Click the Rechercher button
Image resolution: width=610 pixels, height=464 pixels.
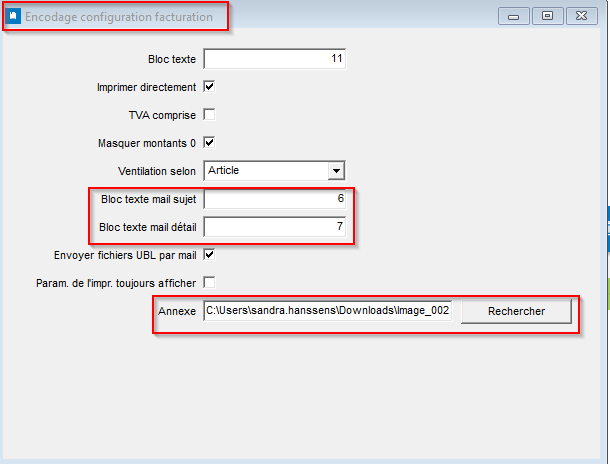(x=516, y=311)
